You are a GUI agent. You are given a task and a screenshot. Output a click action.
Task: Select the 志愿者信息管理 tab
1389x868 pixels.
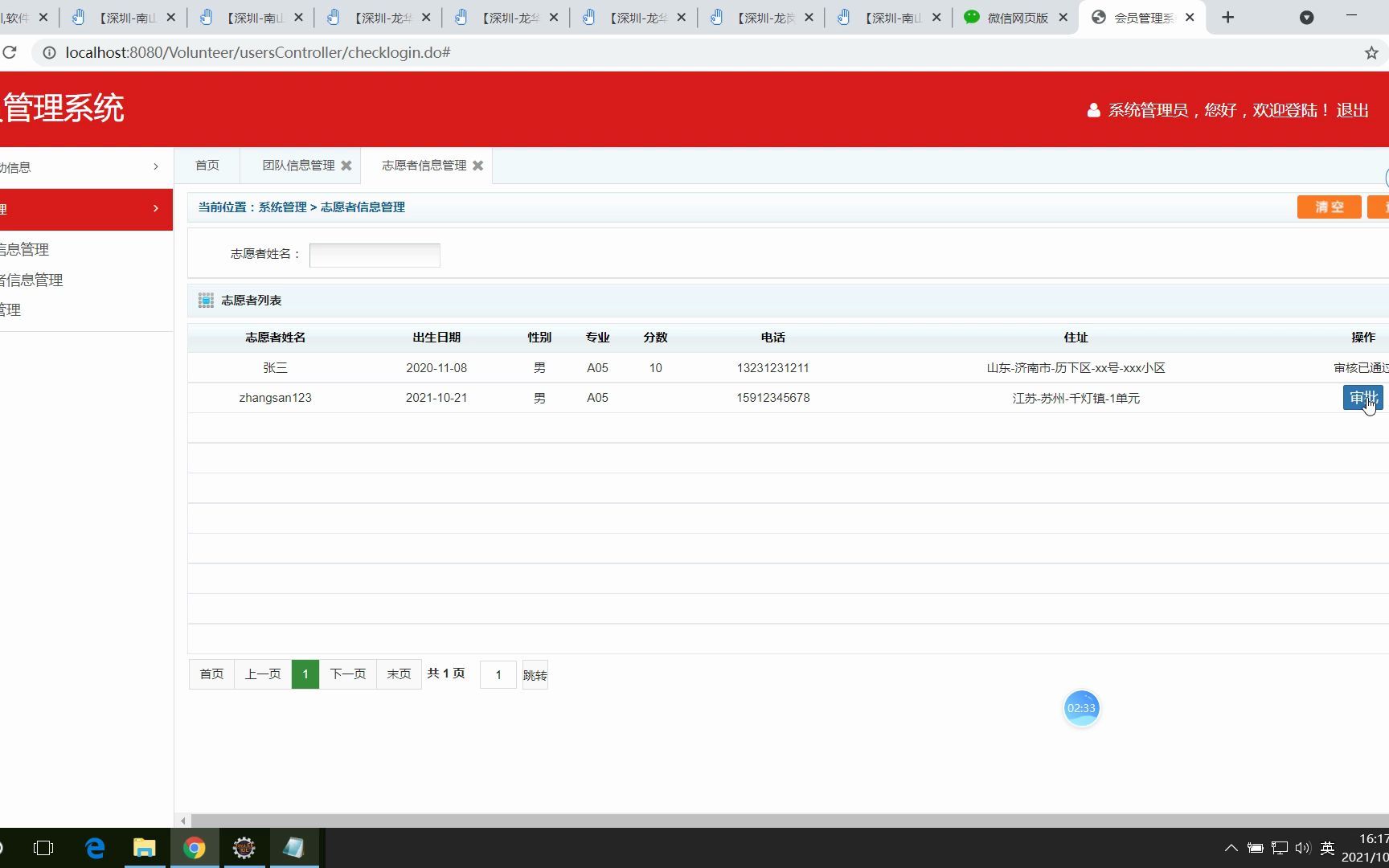[x=424, y=166]
